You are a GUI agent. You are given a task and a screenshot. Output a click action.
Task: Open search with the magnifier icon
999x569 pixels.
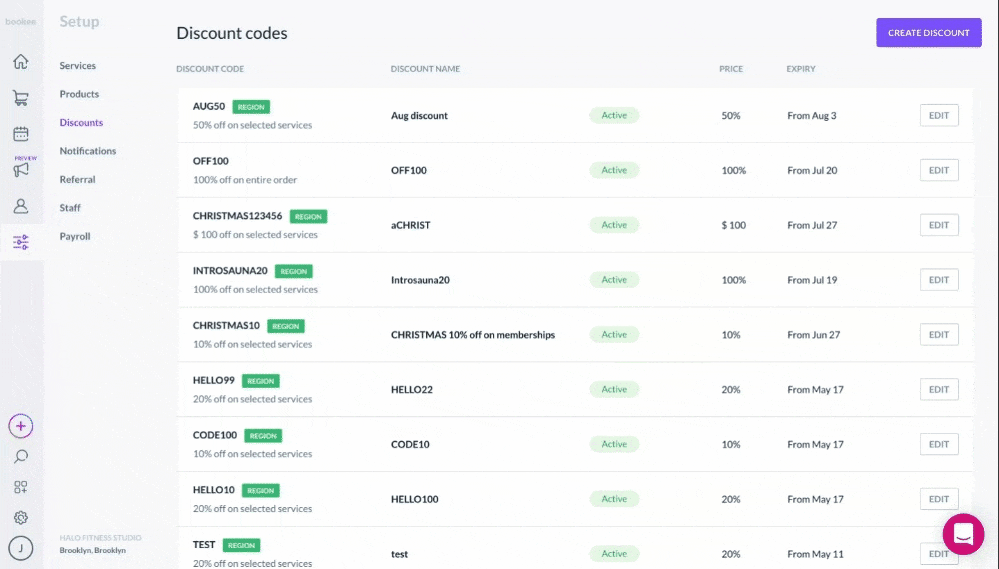(x=21, y=457)
